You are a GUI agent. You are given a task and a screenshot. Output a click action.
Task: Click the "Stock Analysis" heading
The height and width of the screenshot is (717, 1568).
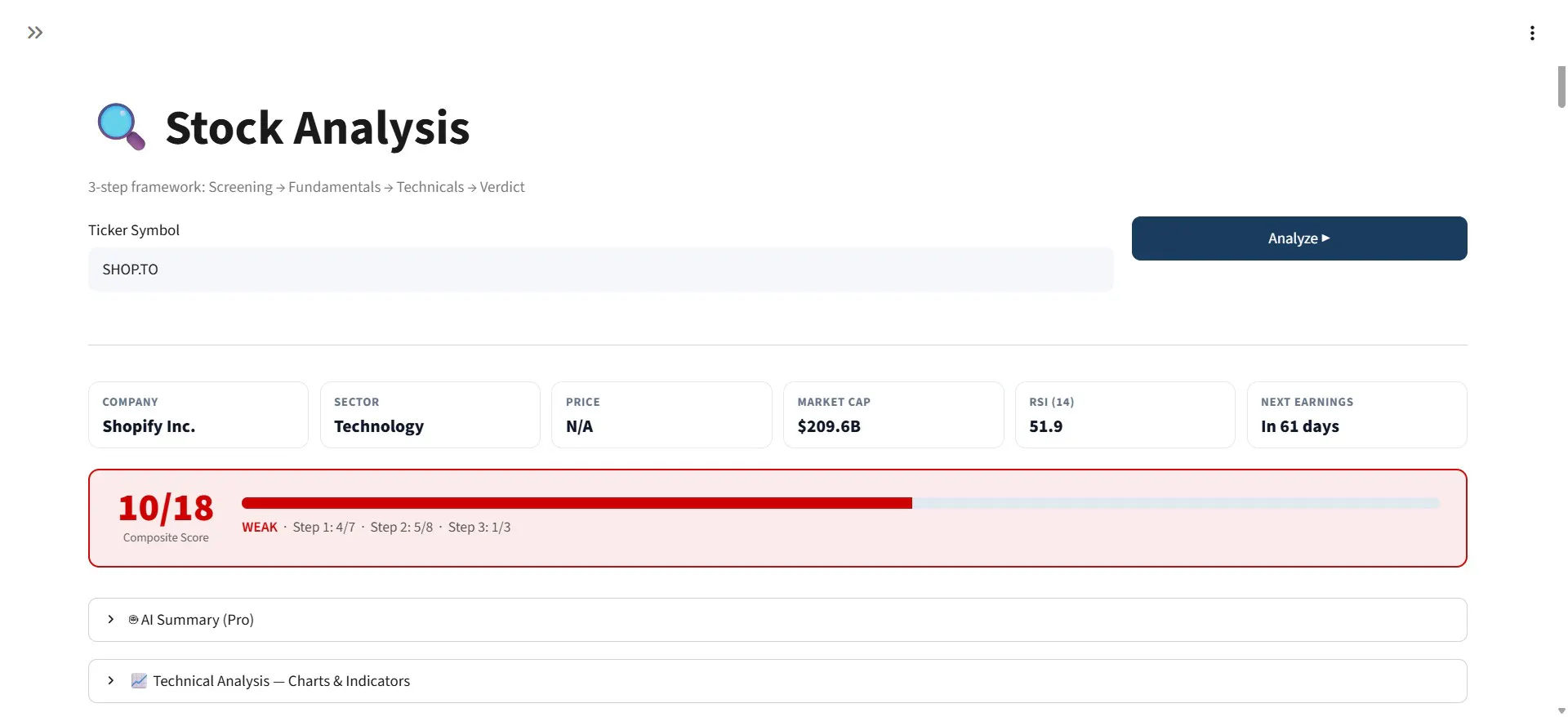click(x=318, y=128)
